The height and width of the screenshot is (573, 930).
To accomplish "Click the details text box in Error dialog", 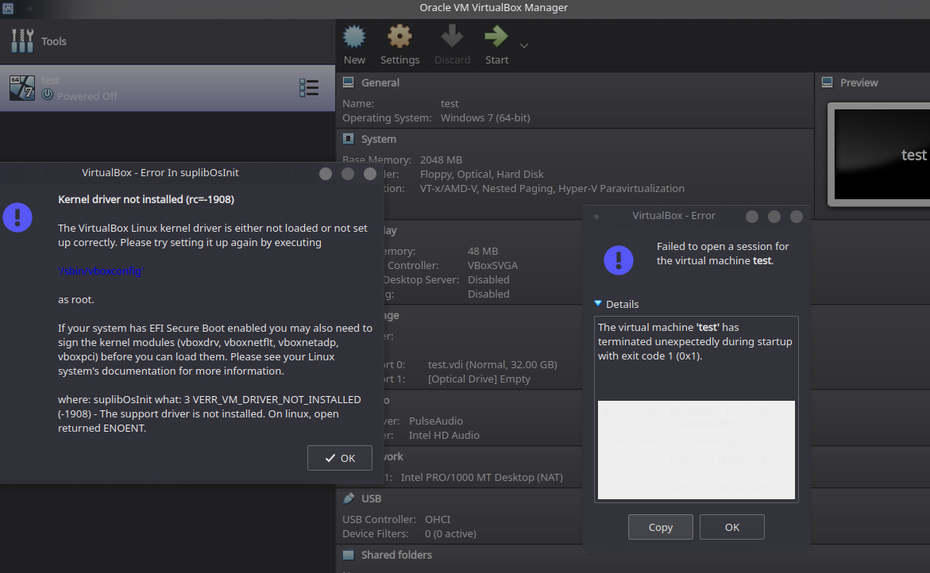I will coord(696,409).
